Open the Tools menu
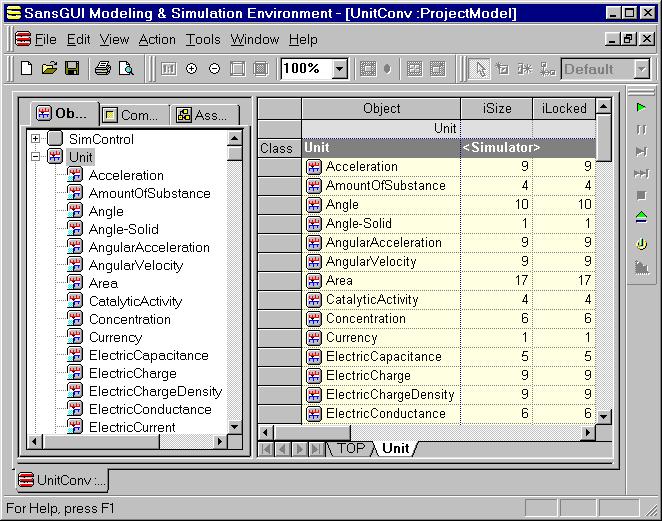Screen dimensions: 662x521 (203, 40)
